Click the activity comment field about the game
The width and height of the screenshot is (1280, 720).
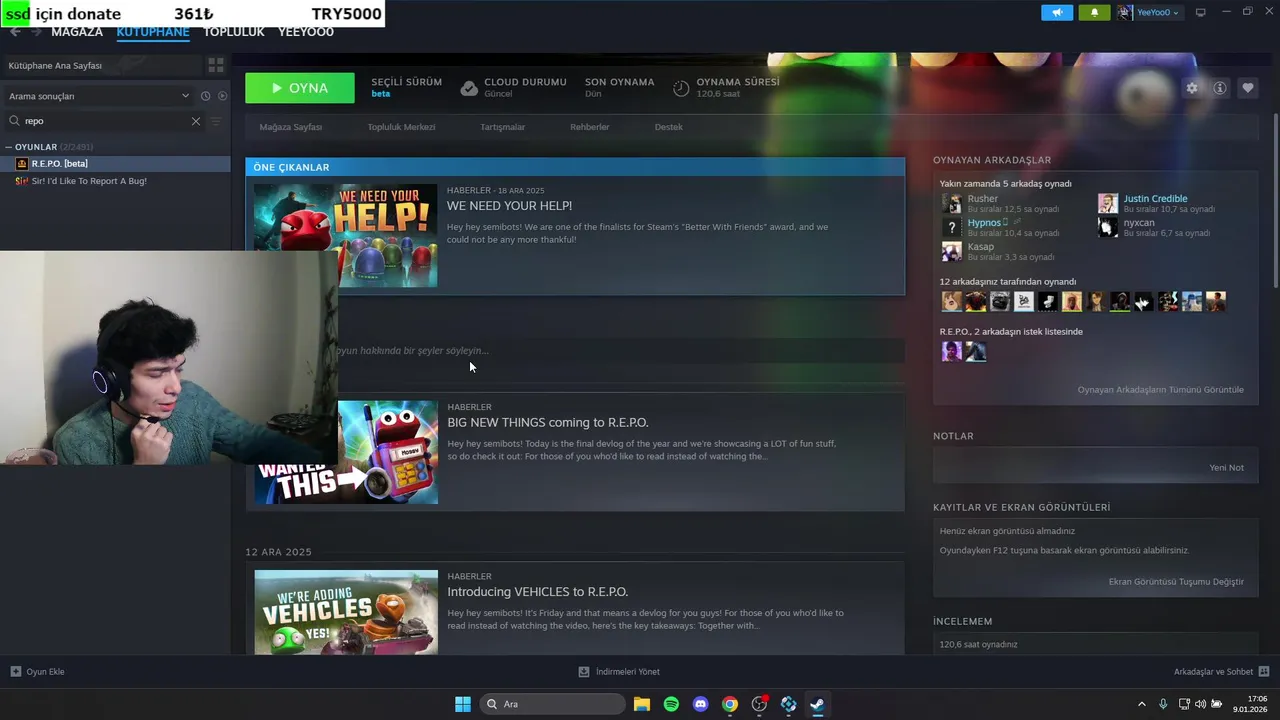(620, 351)
